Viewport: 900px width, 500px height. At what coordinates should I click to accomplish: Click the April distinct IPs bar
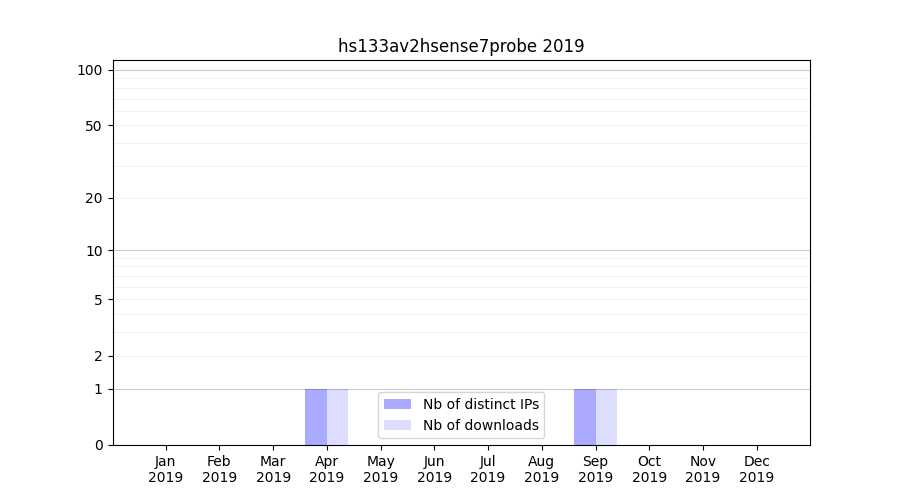pos(316,417)
